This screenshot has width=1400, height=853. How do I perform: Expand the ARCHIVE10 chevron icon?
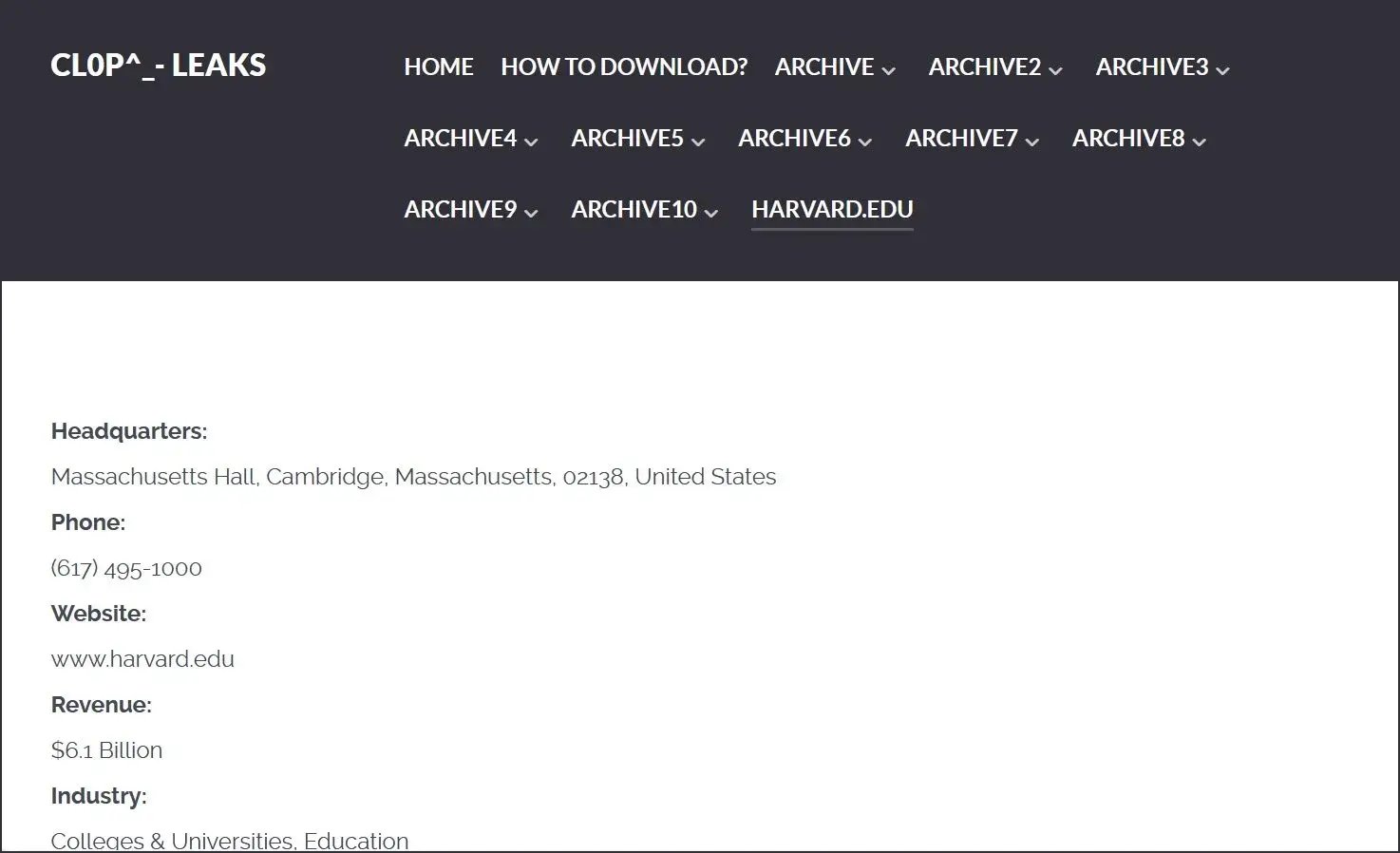[x=711, y=213]
